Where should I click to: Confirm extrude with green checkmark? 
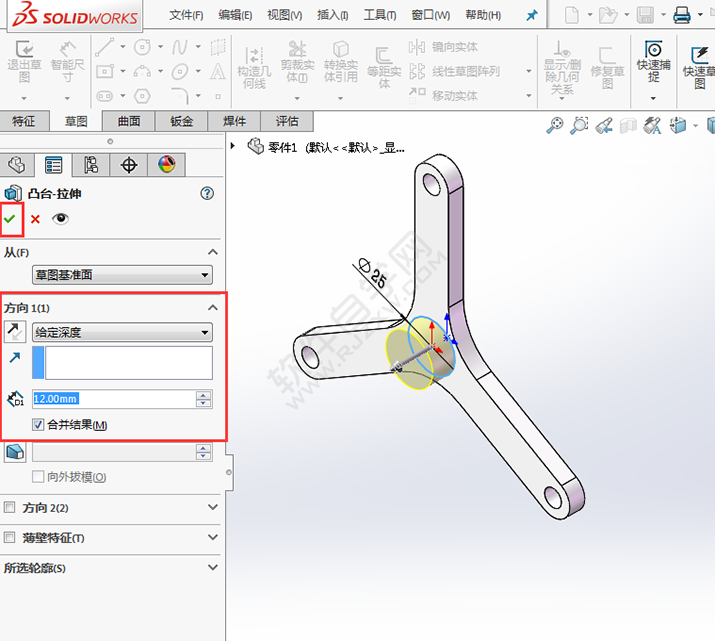pyautogui.click(x=11, y=219)
